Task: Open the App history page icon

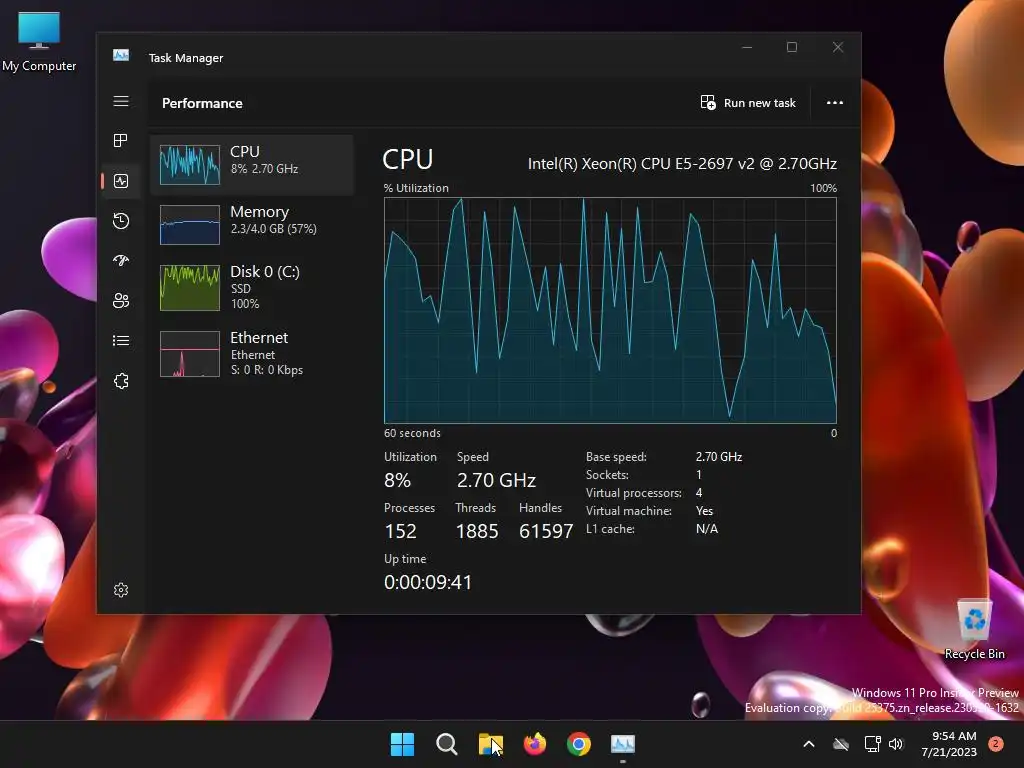Action: (121, 221)
